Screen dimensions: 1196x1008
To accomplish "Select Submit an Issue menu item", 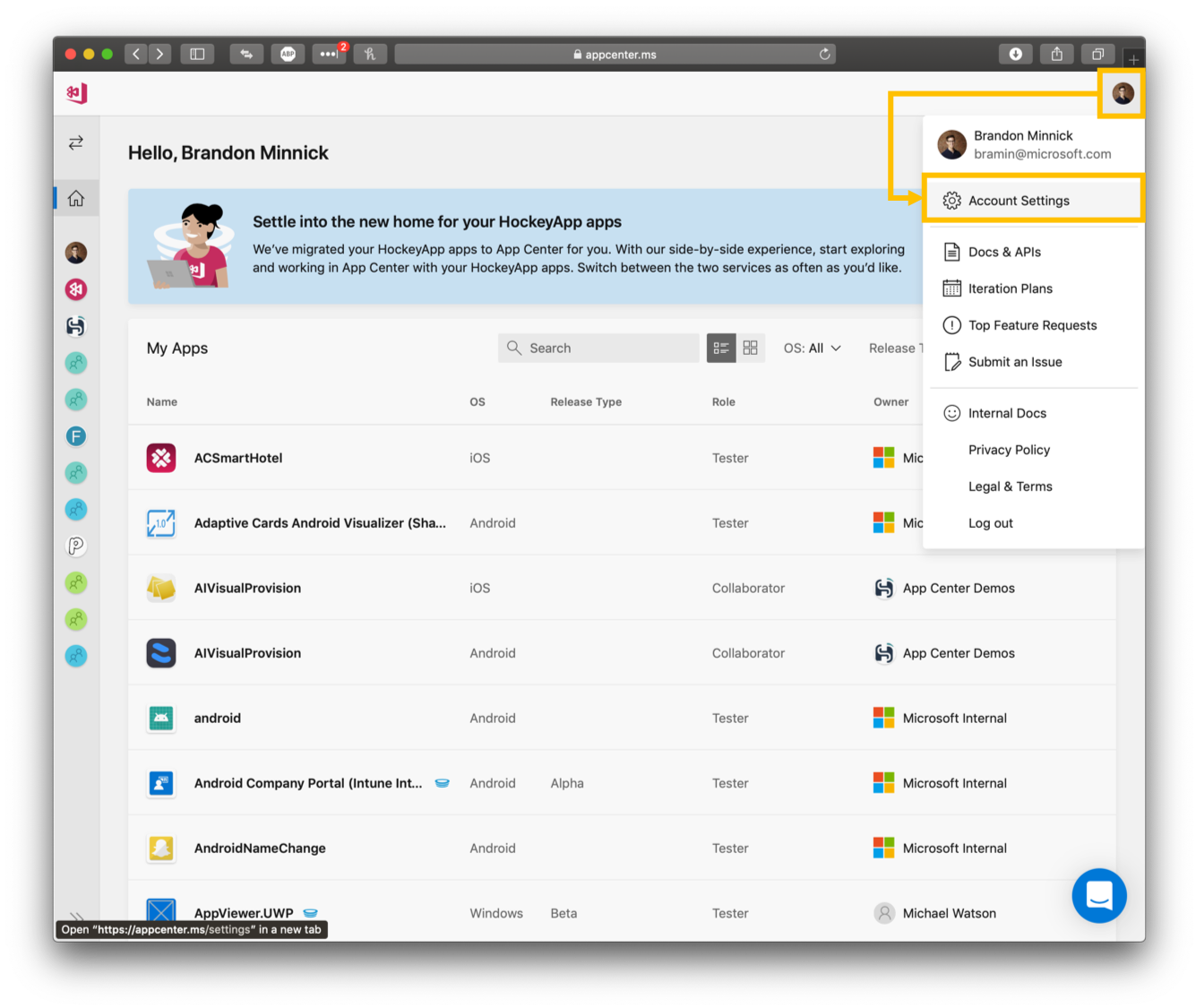I will (1033, 362).
